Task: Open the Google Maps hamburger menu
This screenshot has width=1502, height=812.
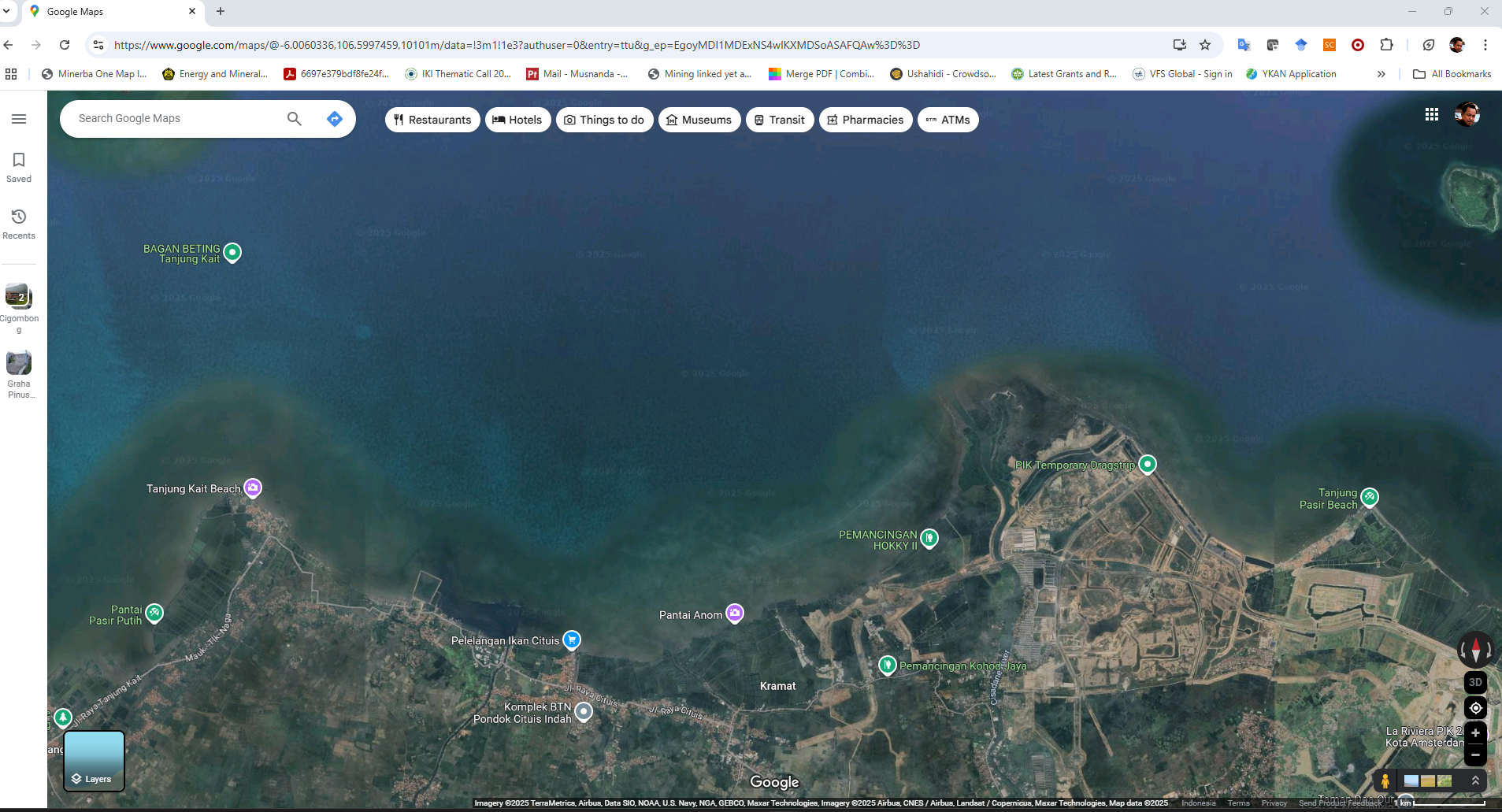Action: point(19,119)
